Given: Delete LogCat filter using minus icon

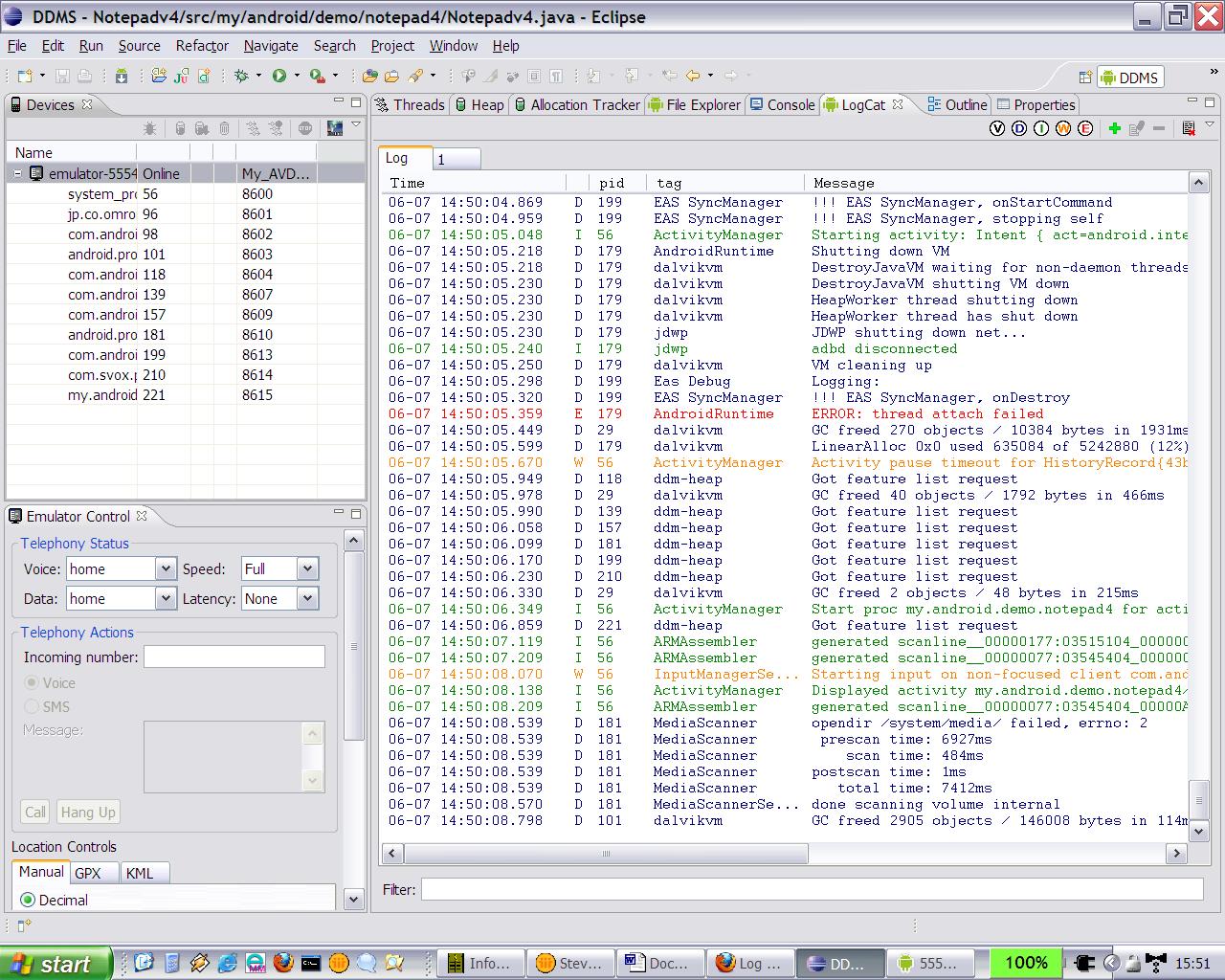Looking at the screenshot, I should pos(1158,127).
